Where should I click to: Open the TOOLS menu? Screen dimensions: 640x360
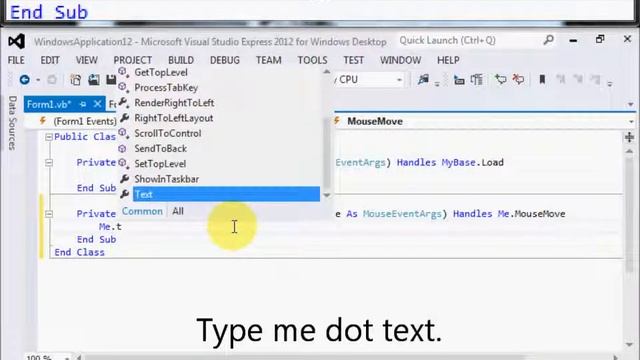pos(312,60)
